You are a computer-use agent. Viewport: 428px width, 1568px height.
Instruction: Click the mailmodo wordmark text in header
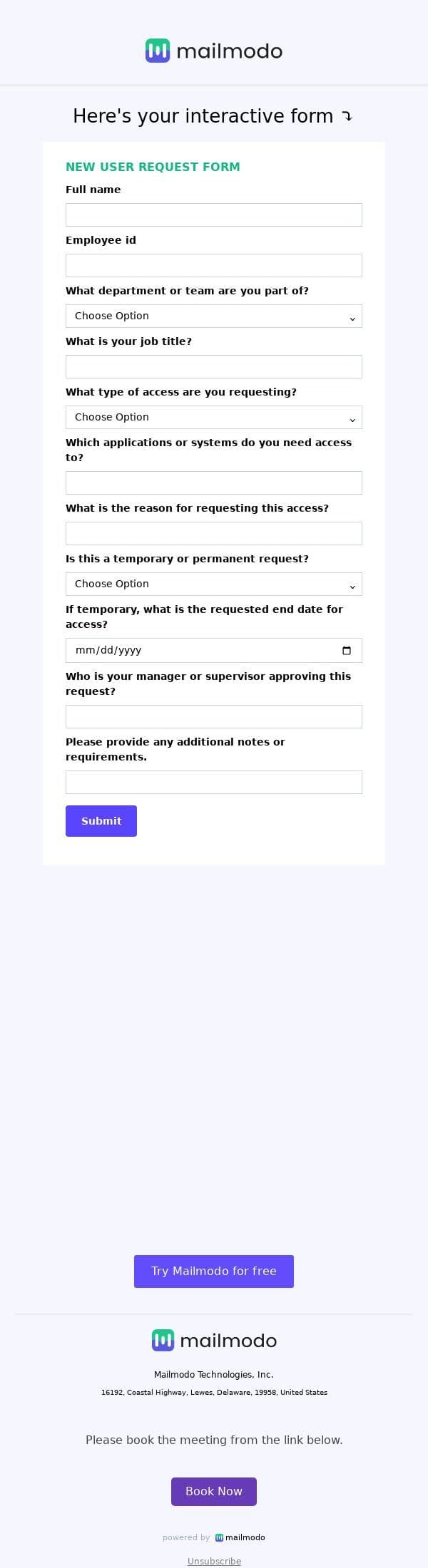click(229, 51)
